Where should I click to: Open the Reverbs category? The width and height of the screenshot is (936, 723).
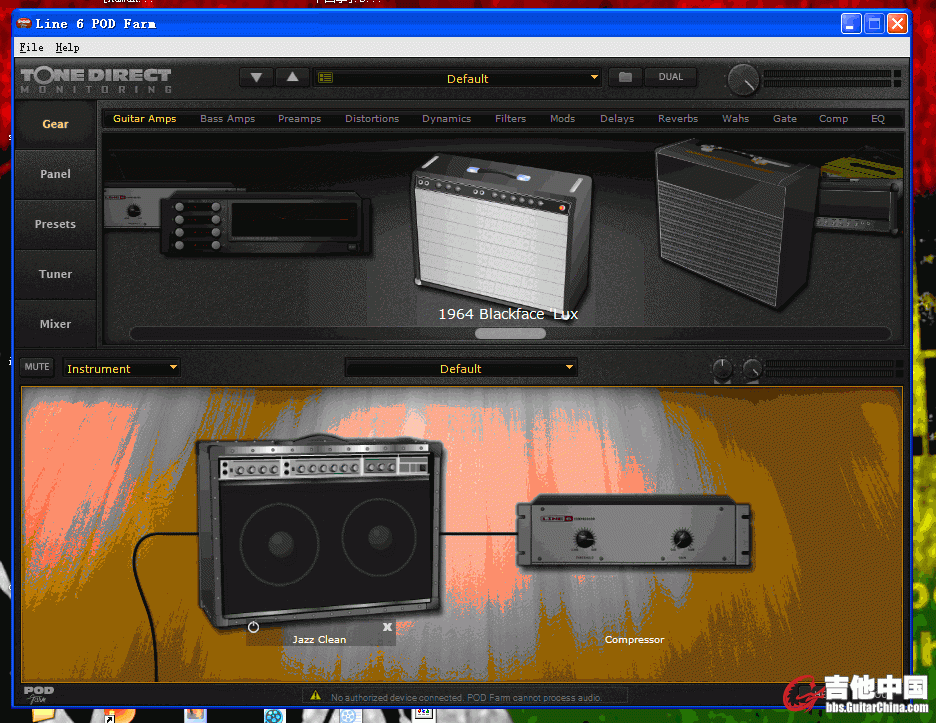tap(678, 118)
